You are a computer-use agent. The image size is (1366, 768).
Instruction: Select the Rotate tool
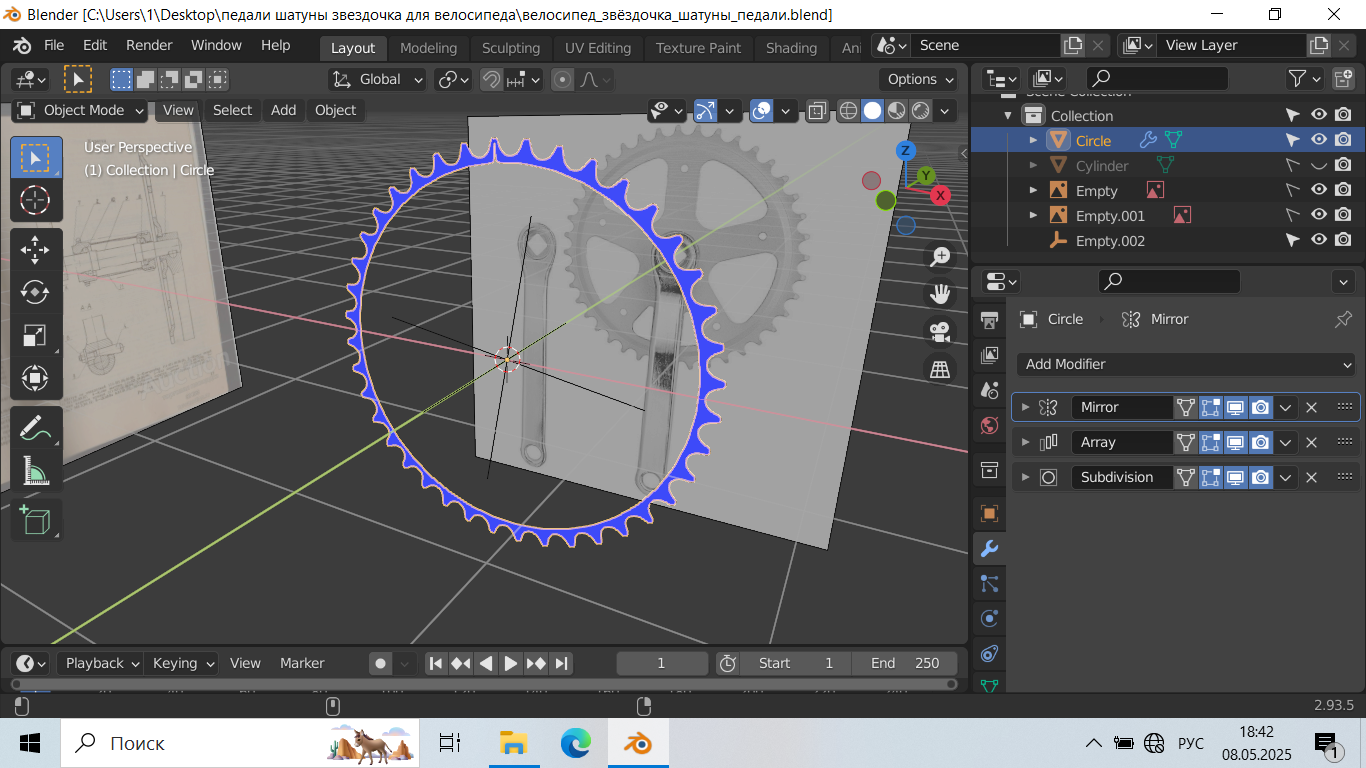(x=35, y=292)
